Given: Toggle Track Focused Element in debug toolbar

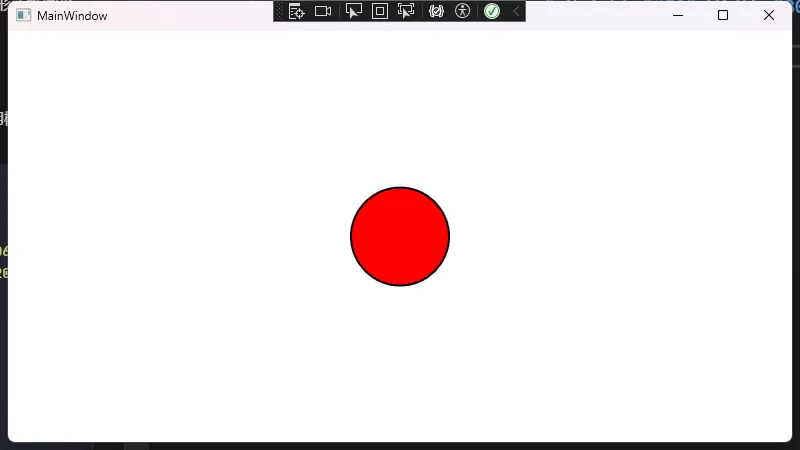Looking at the screenshot, I should tap(406, 11).
